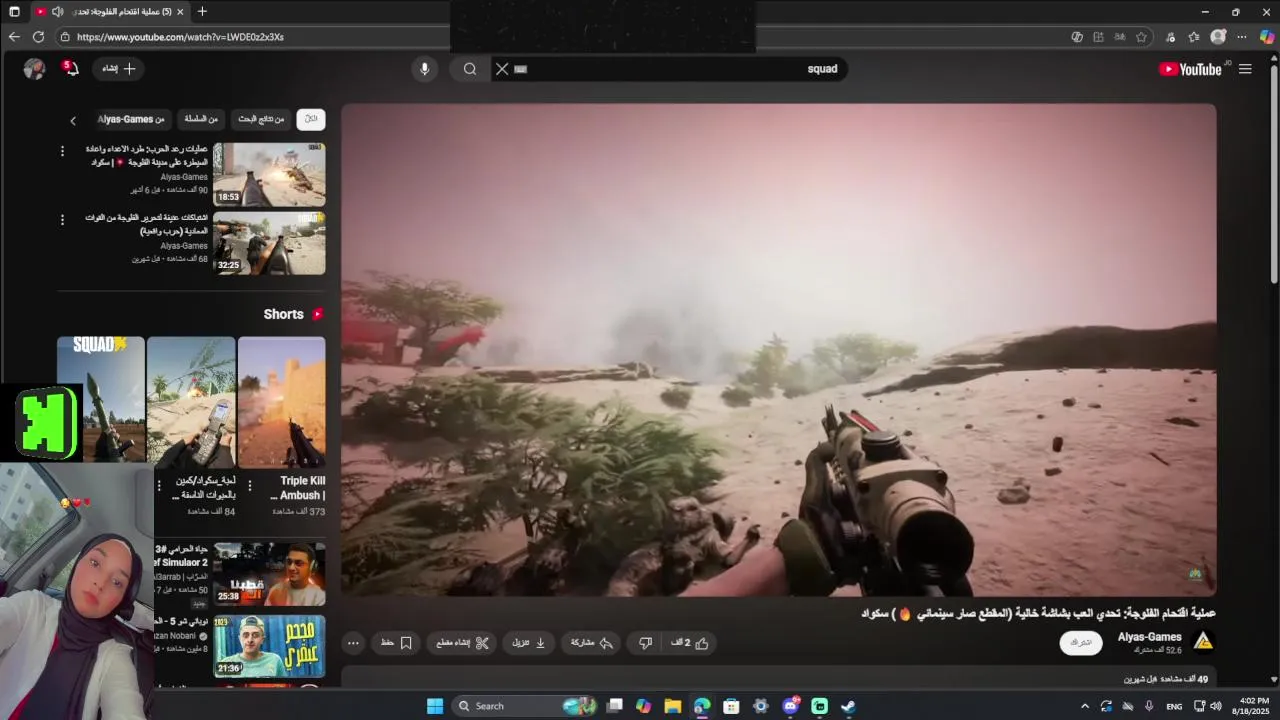Image resolution: width=1280 pixels, height=720 pixels.
Task: Open File Explorer from taskbar
Action: click(673, 706)
